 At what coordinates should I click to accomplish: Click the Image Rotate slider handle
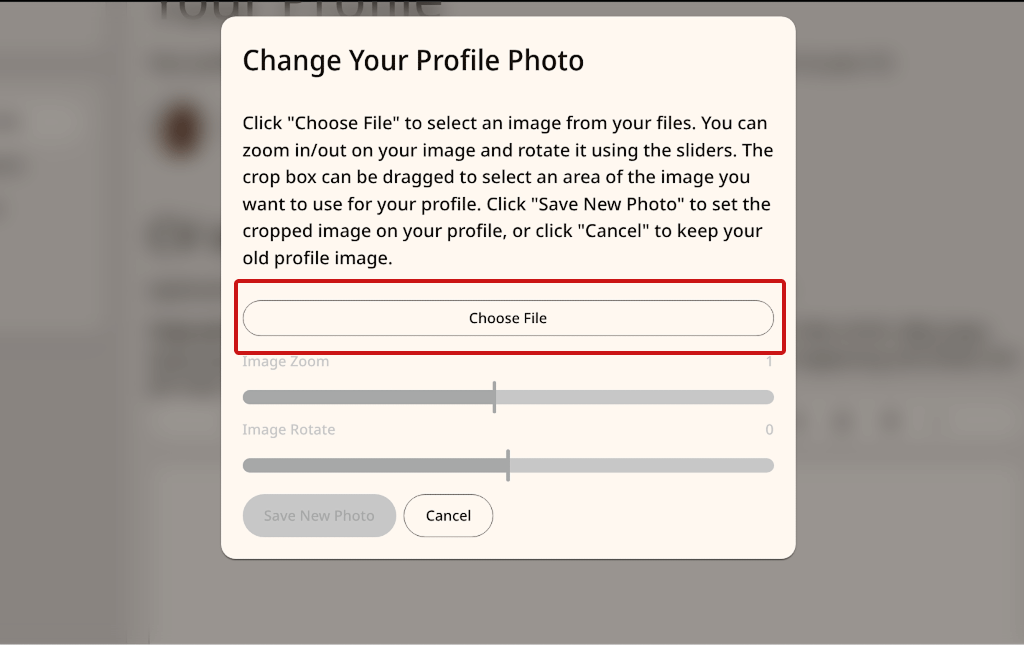coord(509,464)
